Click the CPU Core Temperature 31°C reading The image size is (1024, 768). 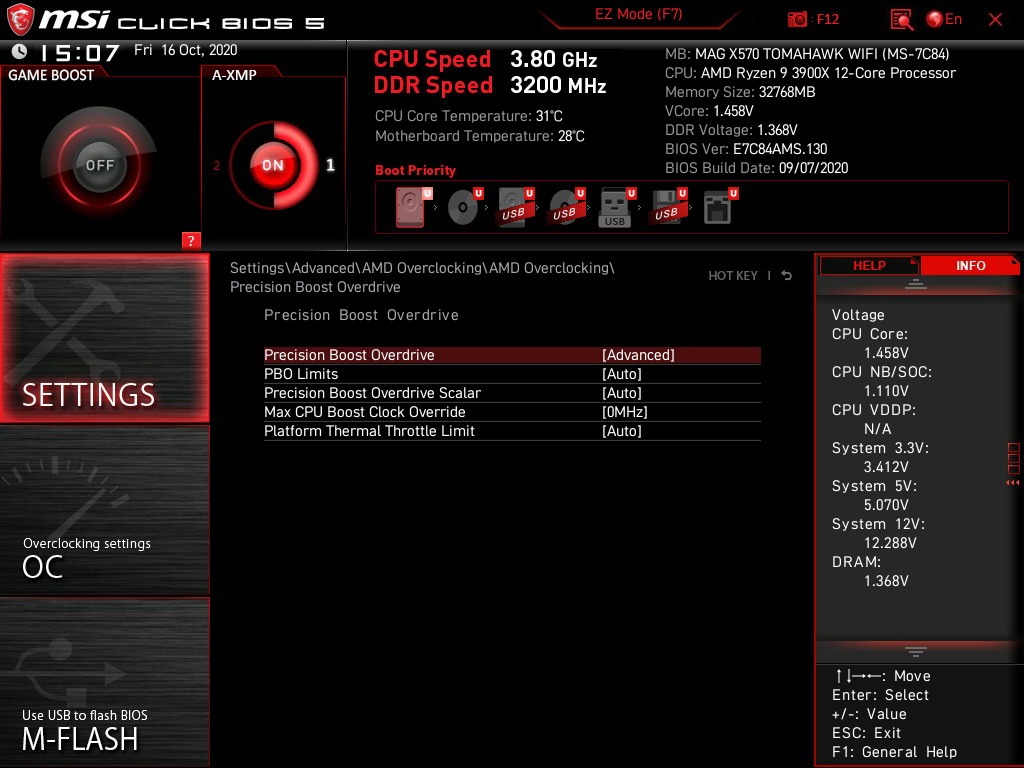pyautogui.click(x=469, y=116)
